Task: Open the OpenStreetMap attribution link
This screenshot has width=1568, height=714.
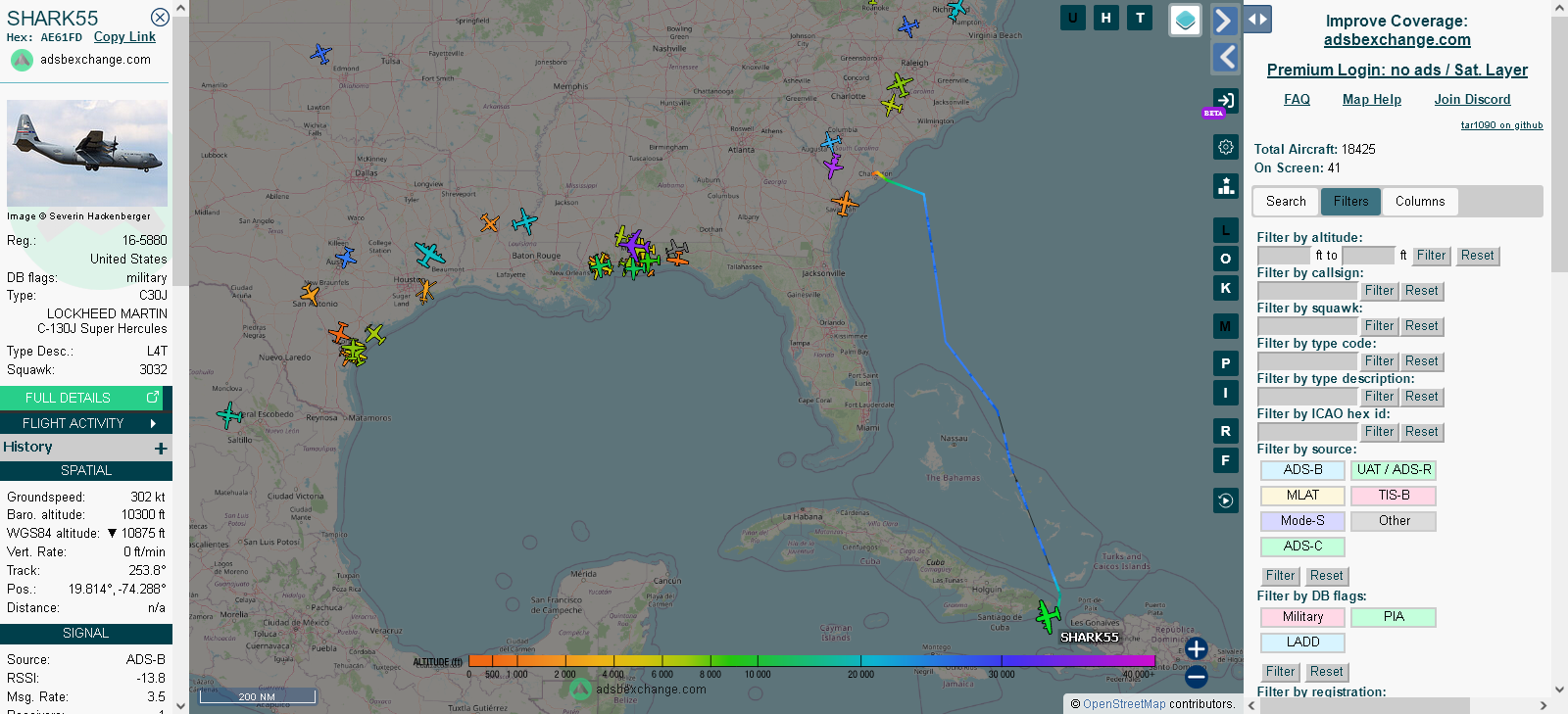Action: pyautogui.click(x=1124, y=704)
